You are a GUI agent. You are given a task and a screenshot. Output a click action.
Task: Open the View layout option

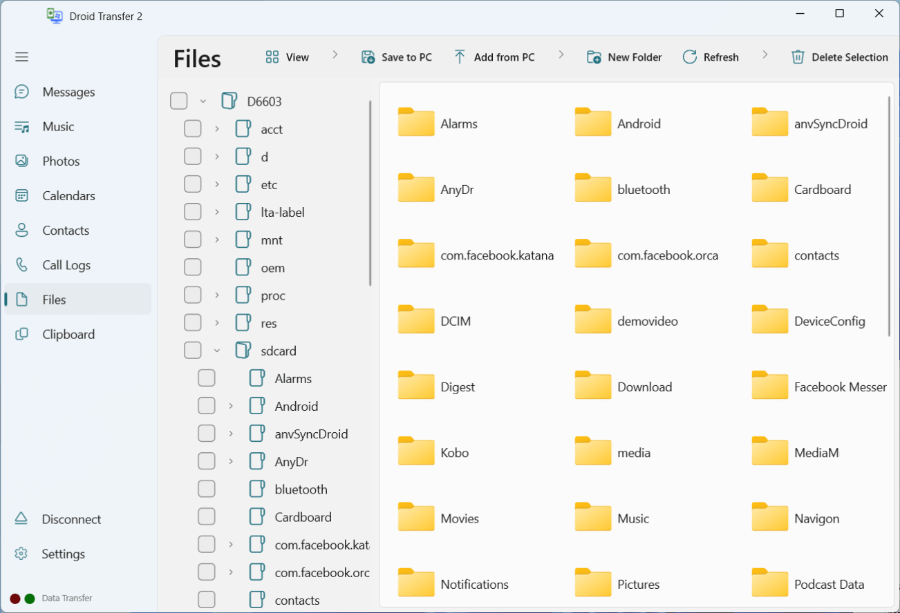point(286,57)
